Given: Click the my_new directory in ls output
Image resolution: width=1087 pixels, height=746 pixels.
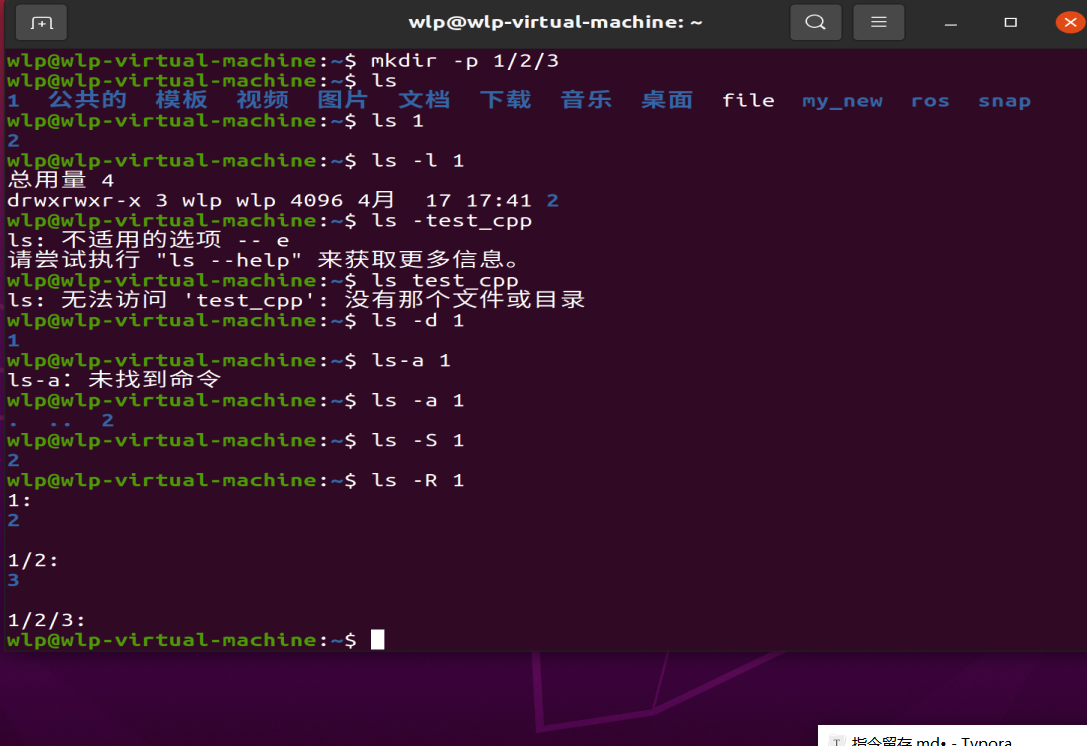Looking at the screenshot, I should coord(842,101).
